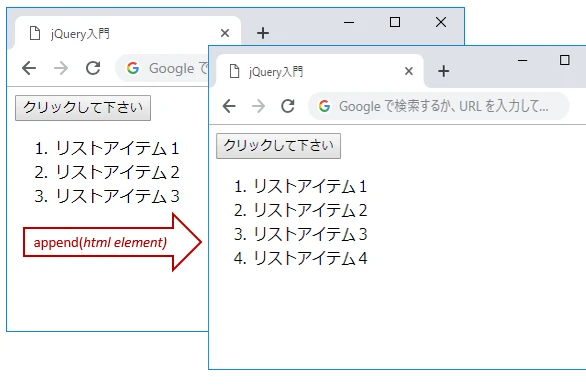Reload page in the front browser window

tap(288, 106)
